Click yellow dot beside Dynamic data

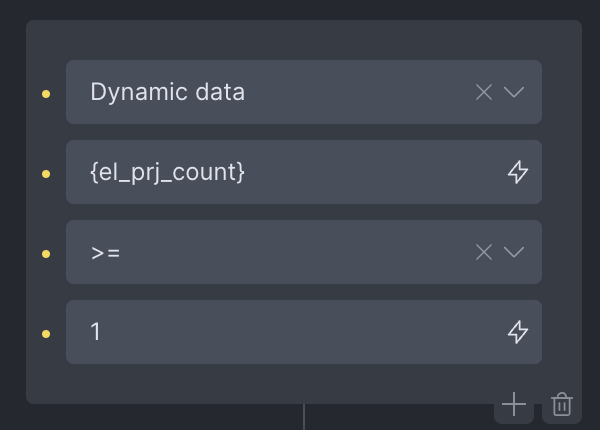46,93
